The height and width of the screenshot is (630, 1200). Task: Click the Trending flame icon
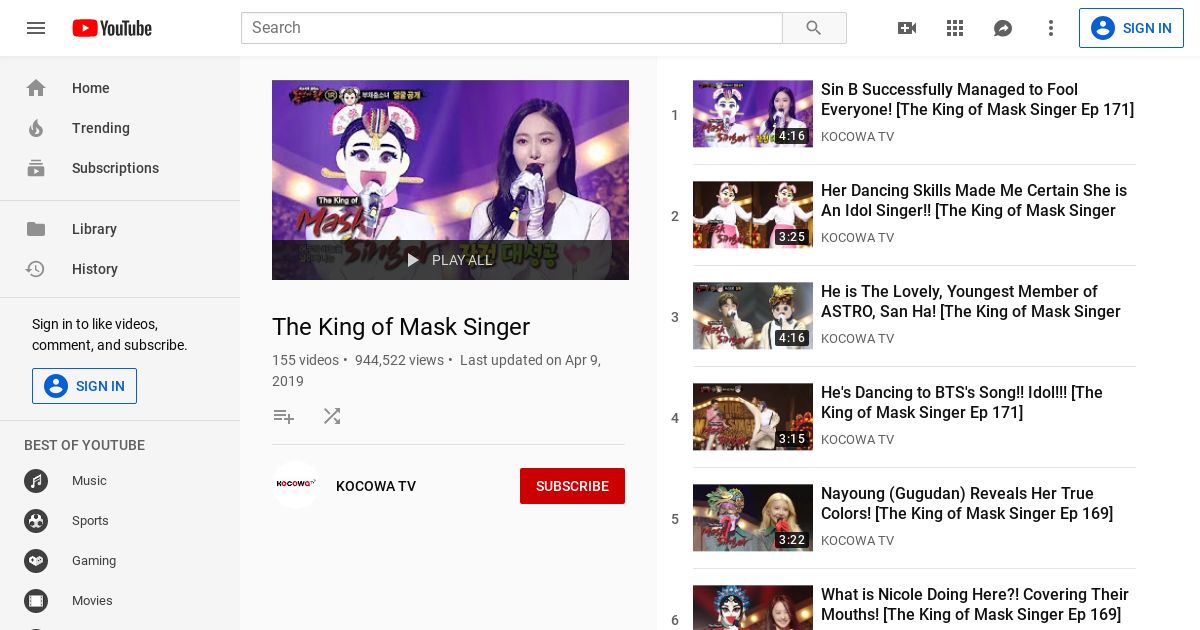[x=36, y=128]
